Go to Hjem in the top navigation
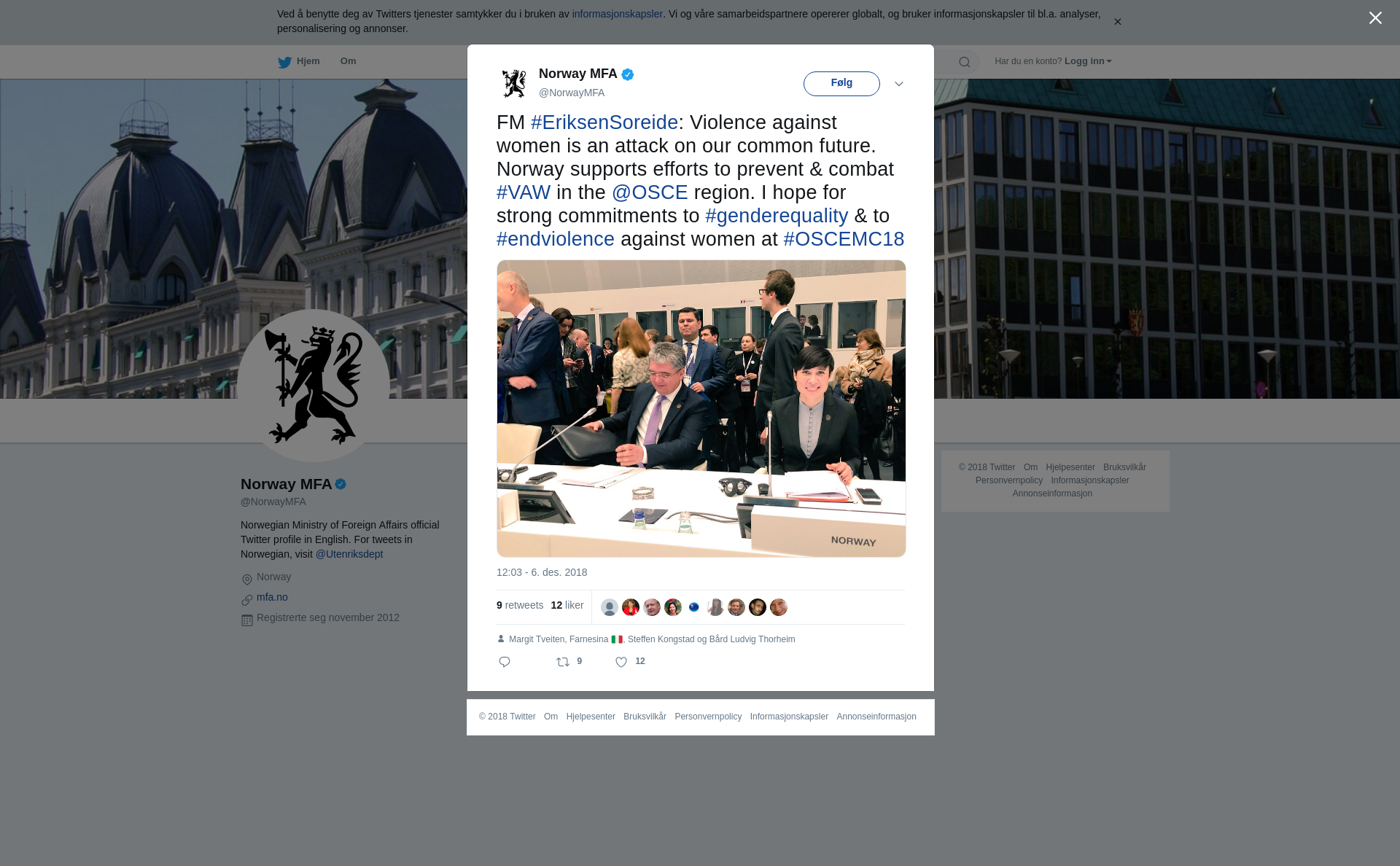The height and width of the screenshot is (866, 1400). [x=308, y=61]
